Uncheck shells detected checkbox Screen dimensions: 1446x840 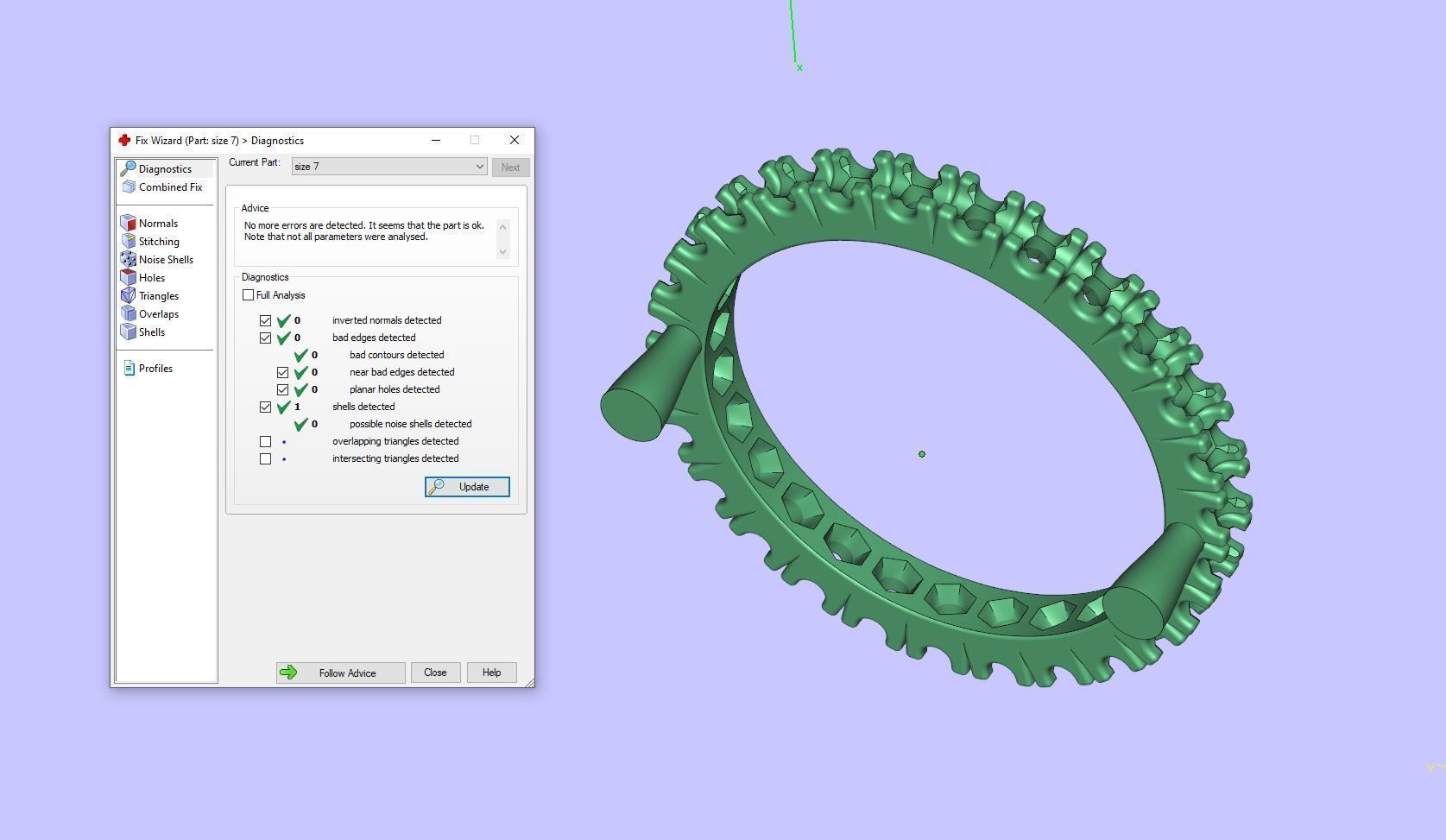pyautogui.click(x=266, y=407)
